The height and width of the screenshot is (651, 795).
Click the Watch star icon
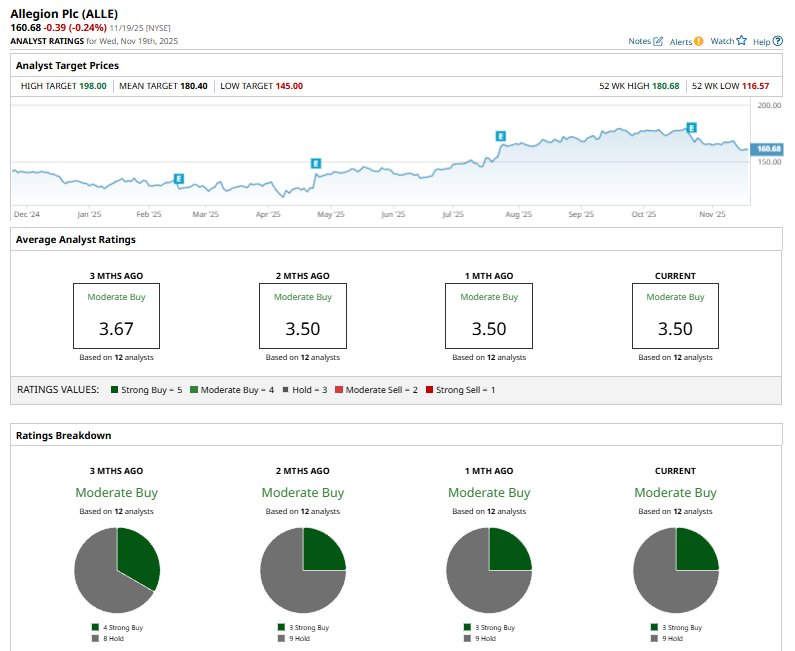742,41
